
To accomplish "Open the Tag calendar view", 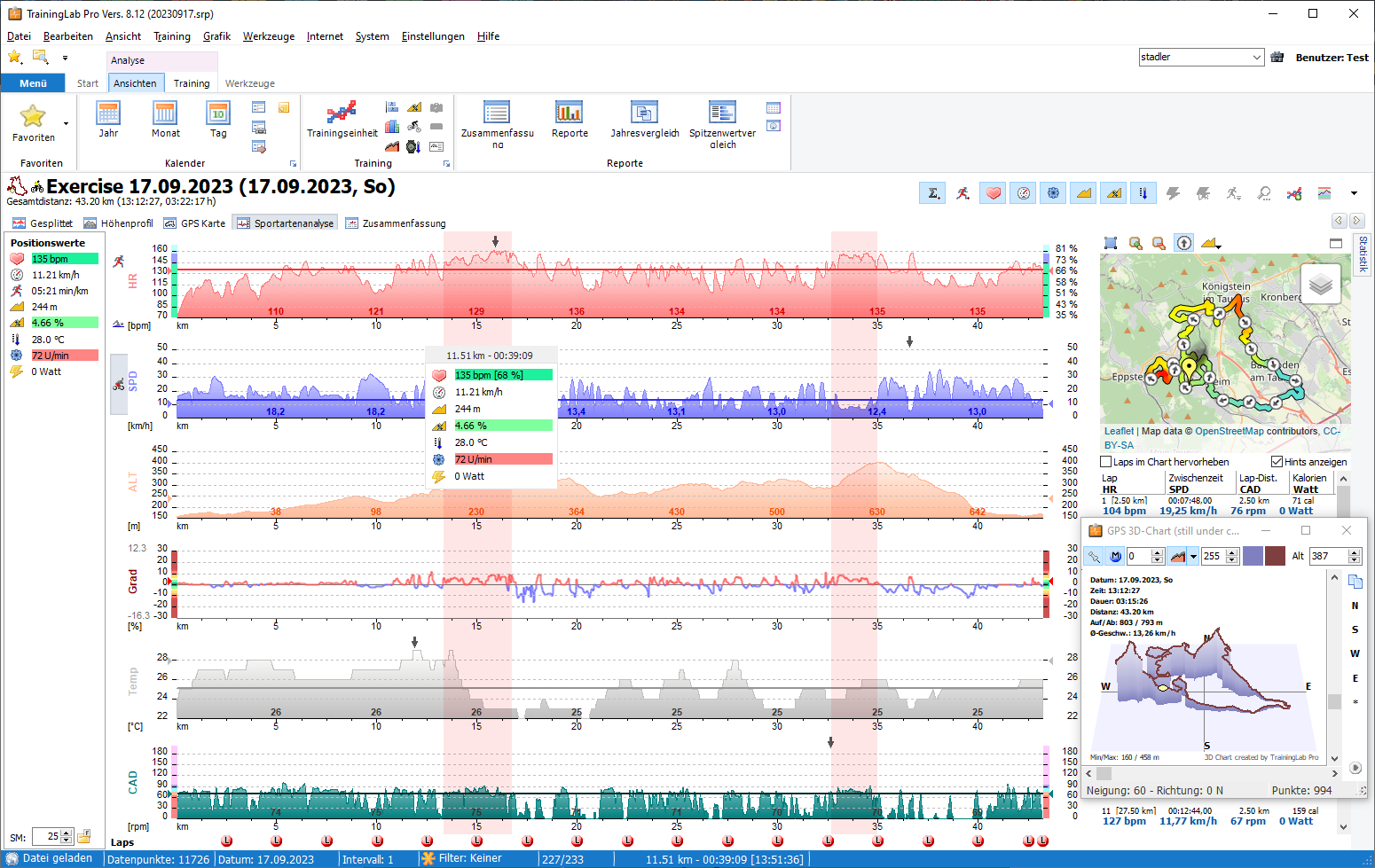I will tap(218, 120).
